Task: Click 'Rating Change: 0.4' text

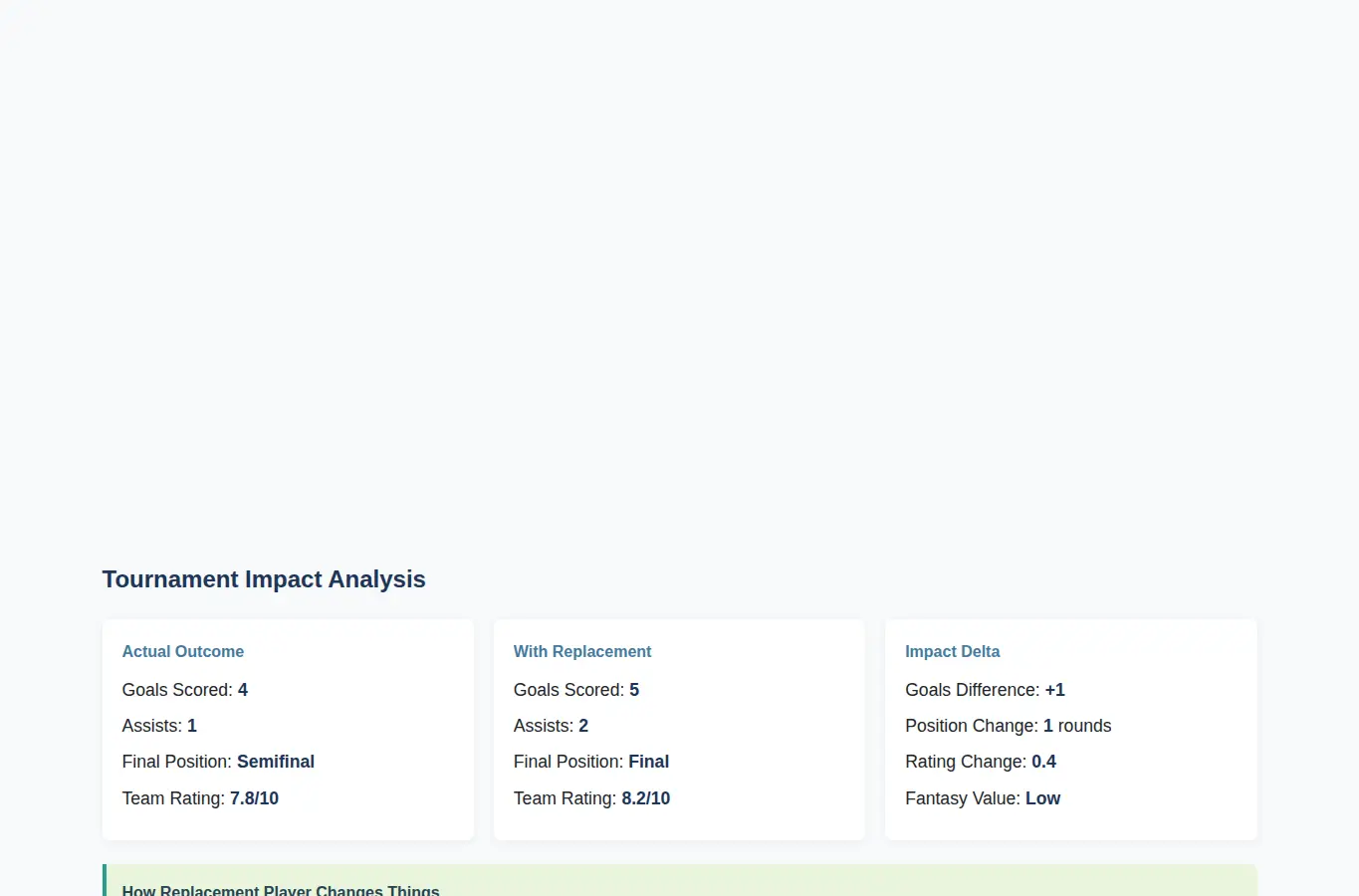Action: click(x=981, y=762)
